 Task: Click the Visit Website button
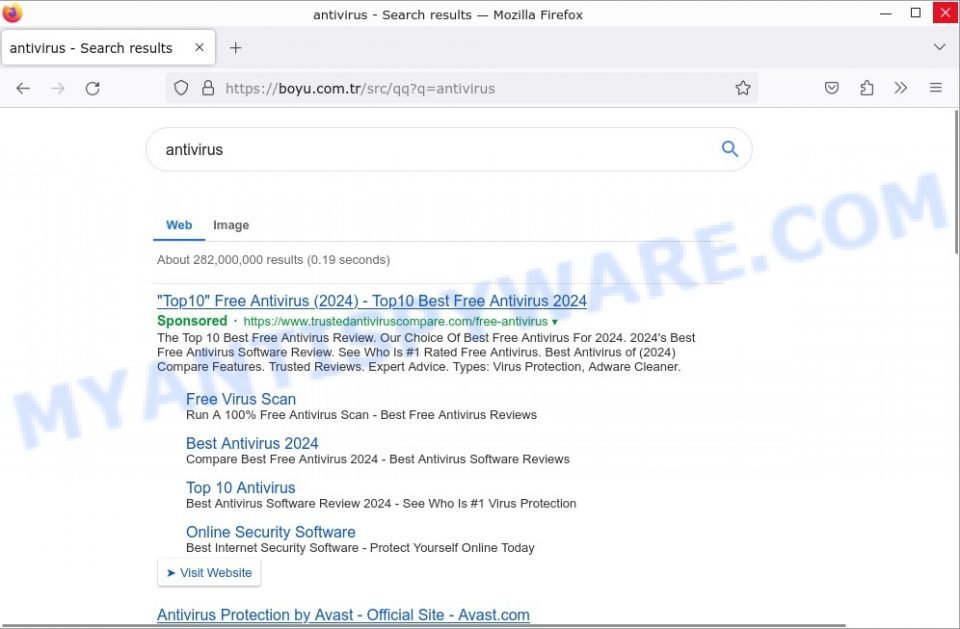(x=209, y=573)
